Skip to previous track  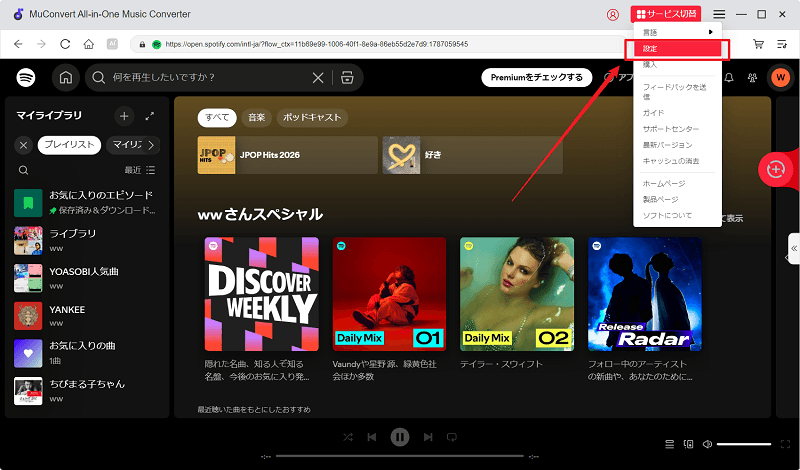coord(372,437)
